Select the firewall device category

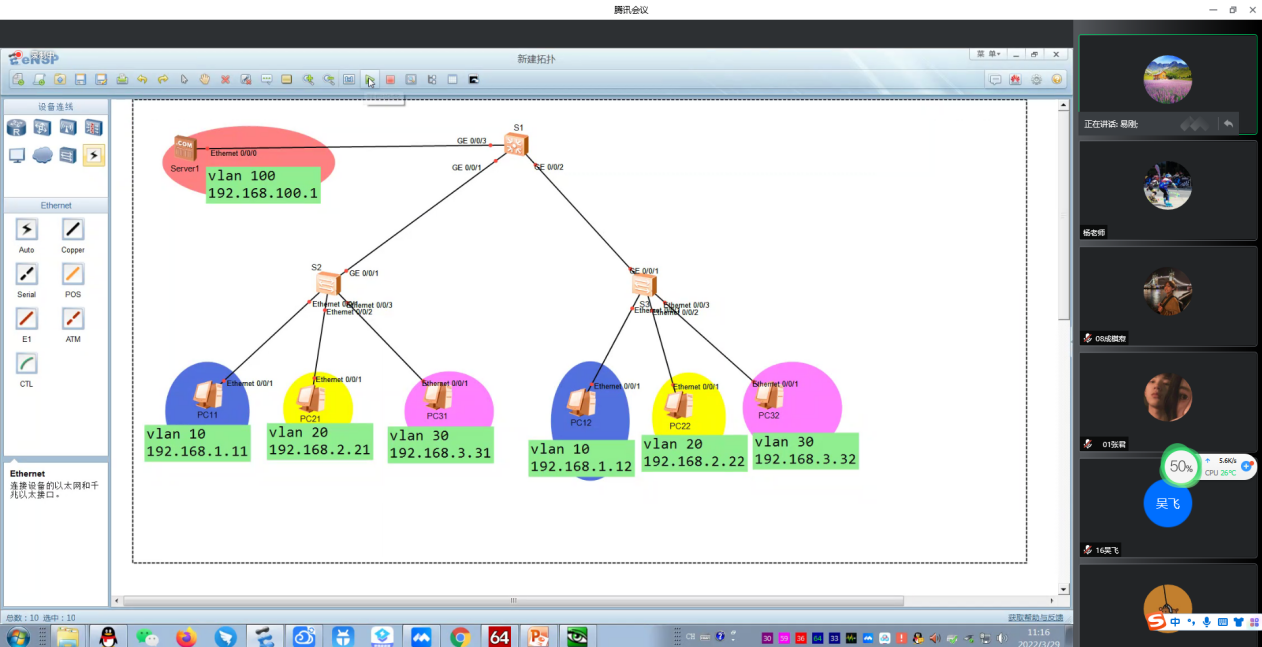pyautogui.click(x=93, y=127)
